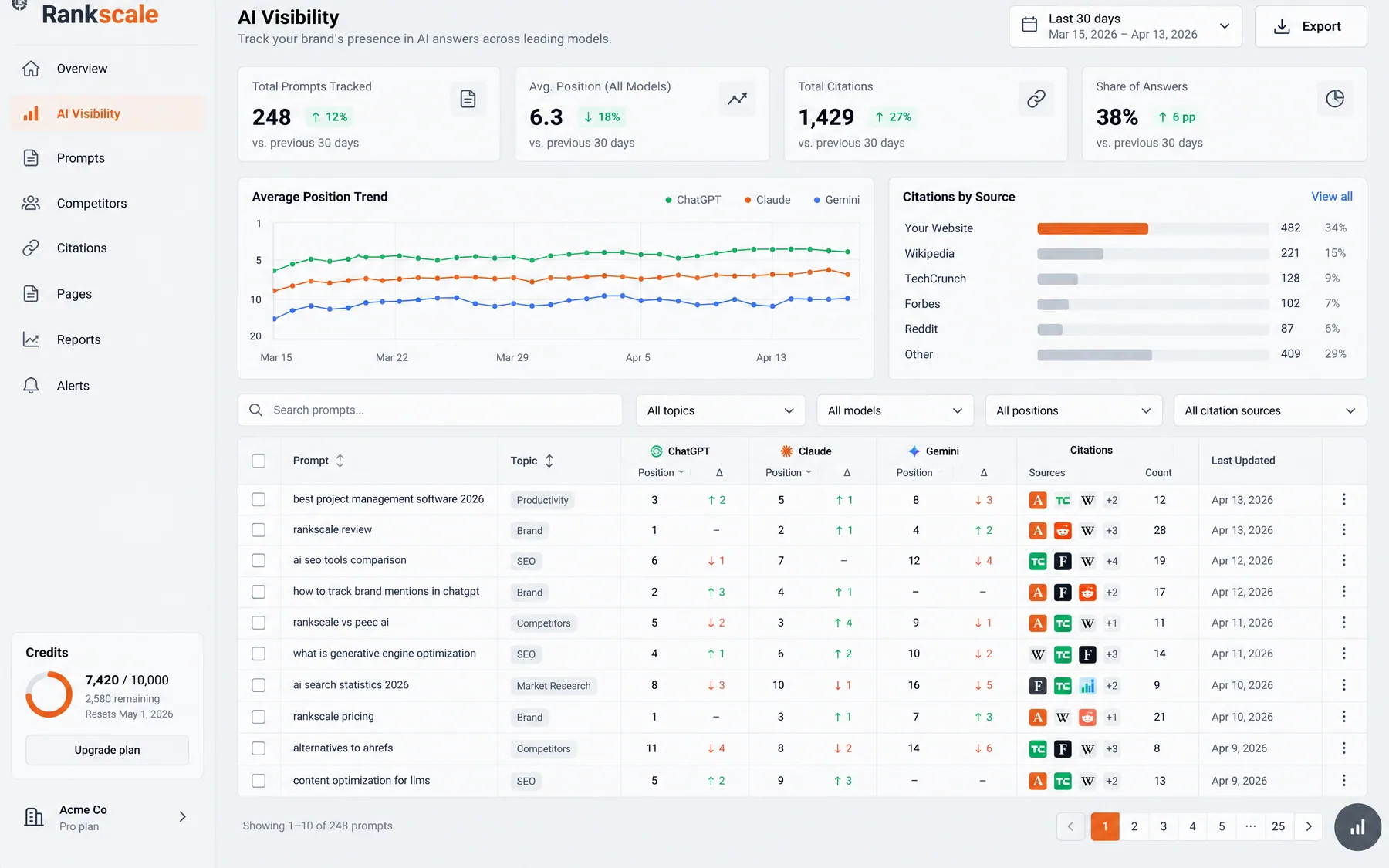The image size is (1389, 868).
Task: Click the trend icon in Avg. Position card
Action: click(x=737, y=99)
